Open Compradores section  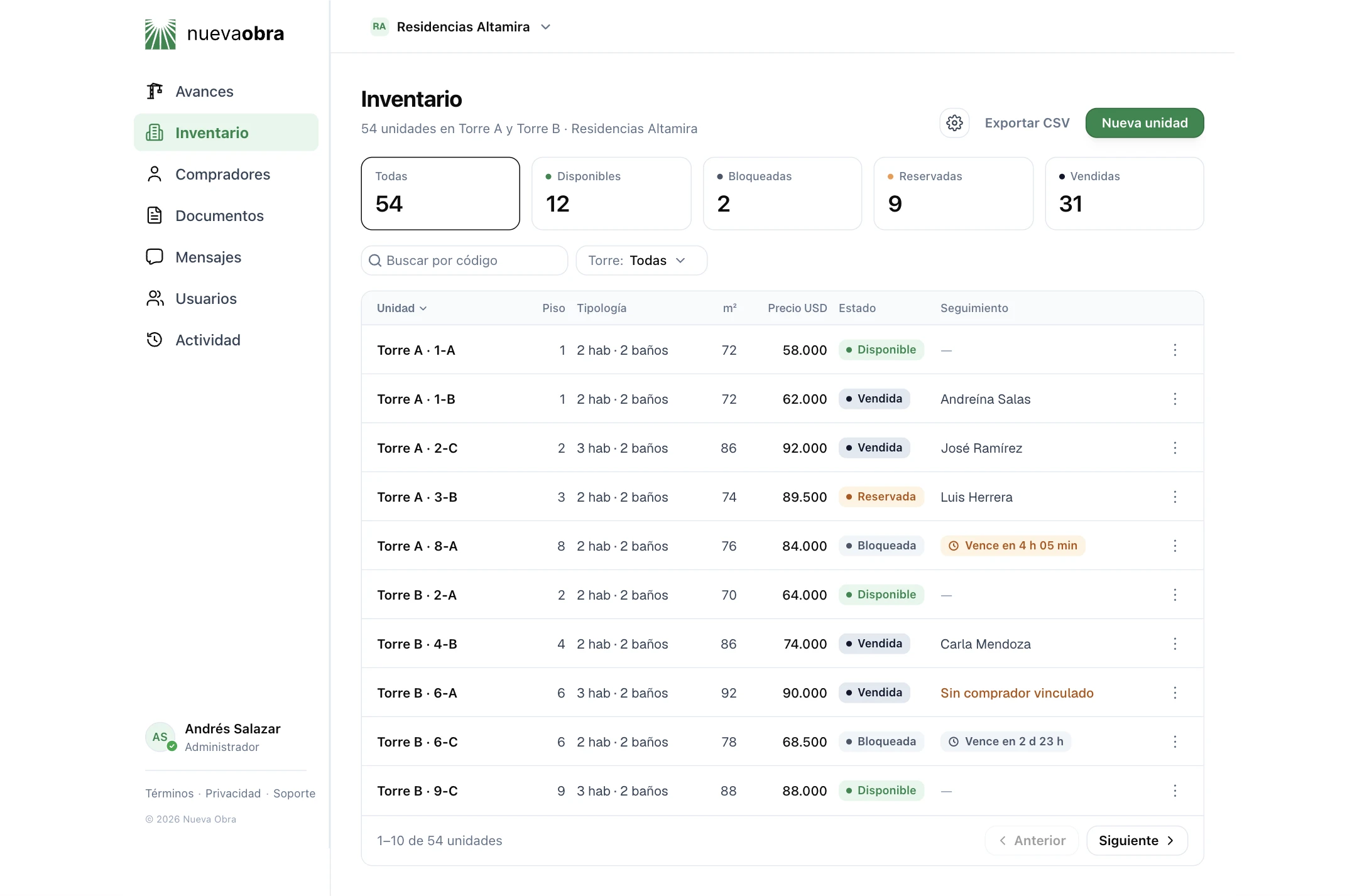pyautogui.click(x=226, y=175)
